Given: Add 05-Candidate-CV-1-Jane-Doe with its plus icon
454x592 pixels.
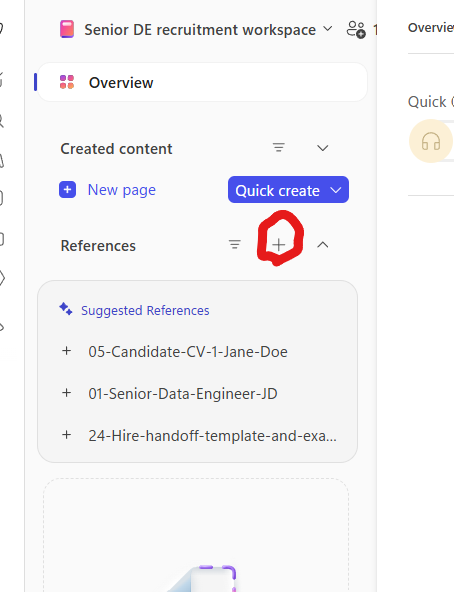Looking at the screenshot, I should 66,351.
